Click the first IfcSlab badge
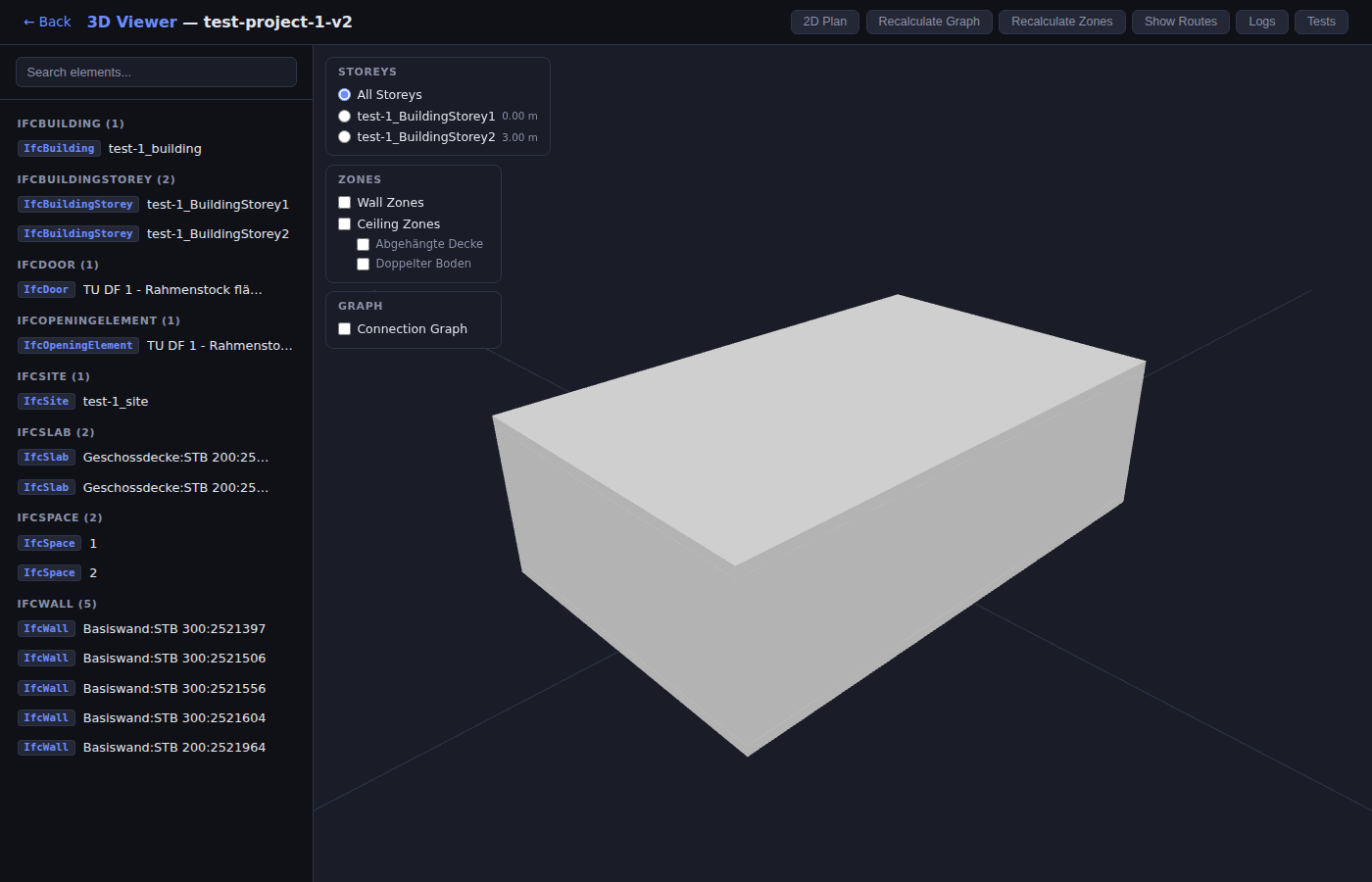Screen dimensions: 1372x882 (x=46, y=457)
